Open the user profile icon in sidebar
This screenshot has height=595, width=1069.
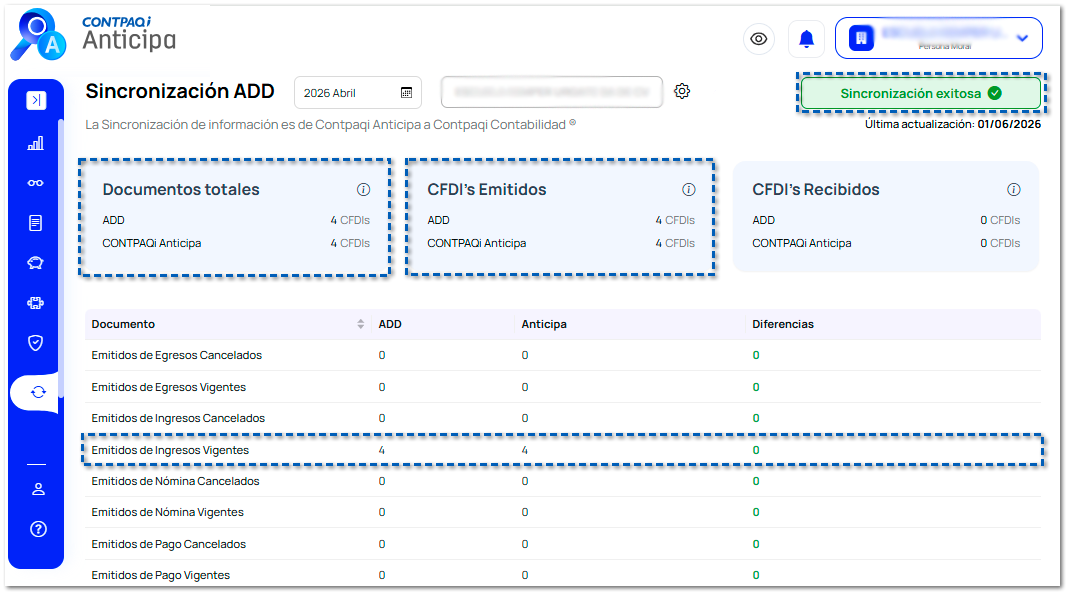click(38, 489)
